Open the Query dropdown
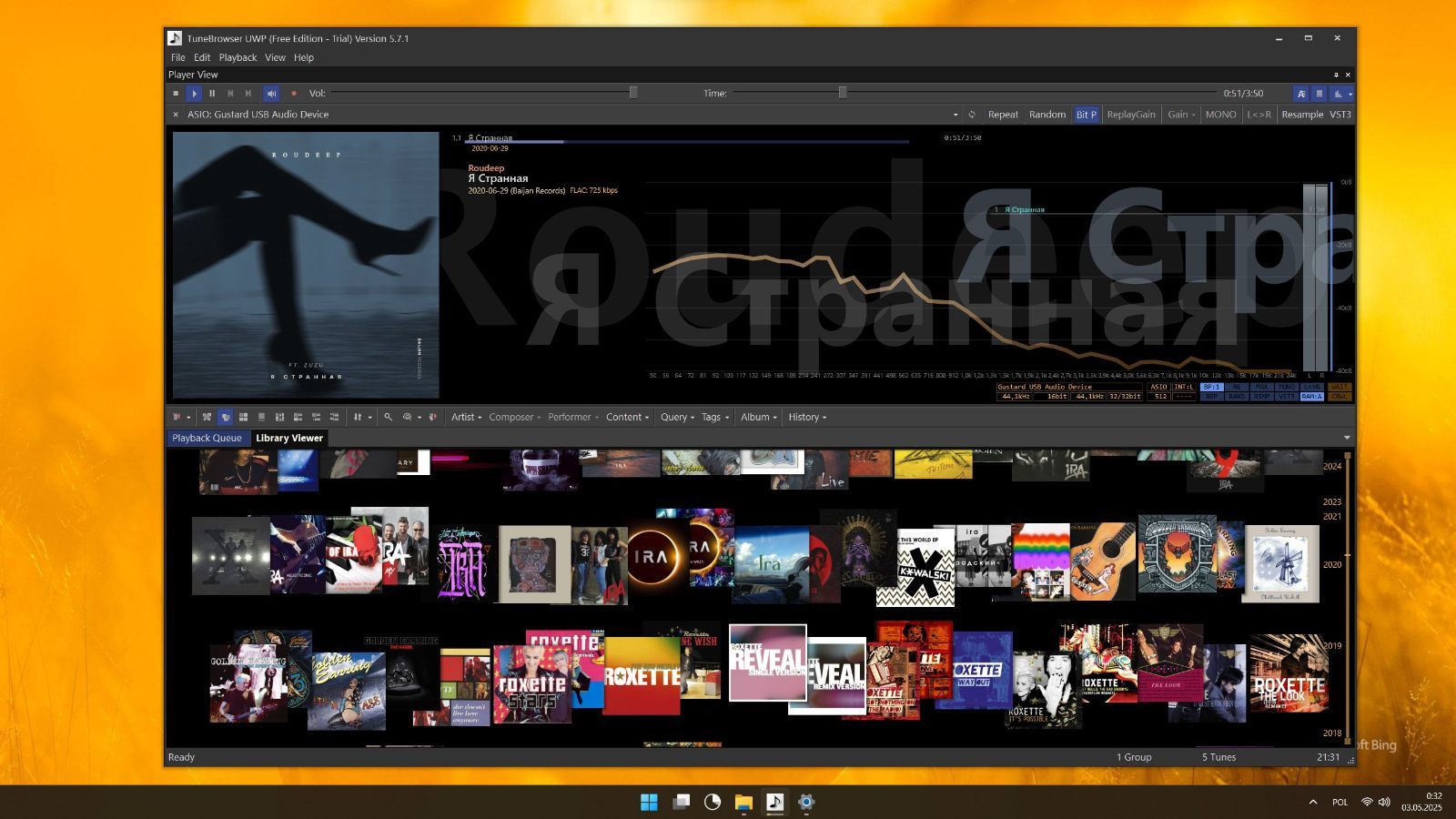 pyautogui.click(x=678, y=417)
